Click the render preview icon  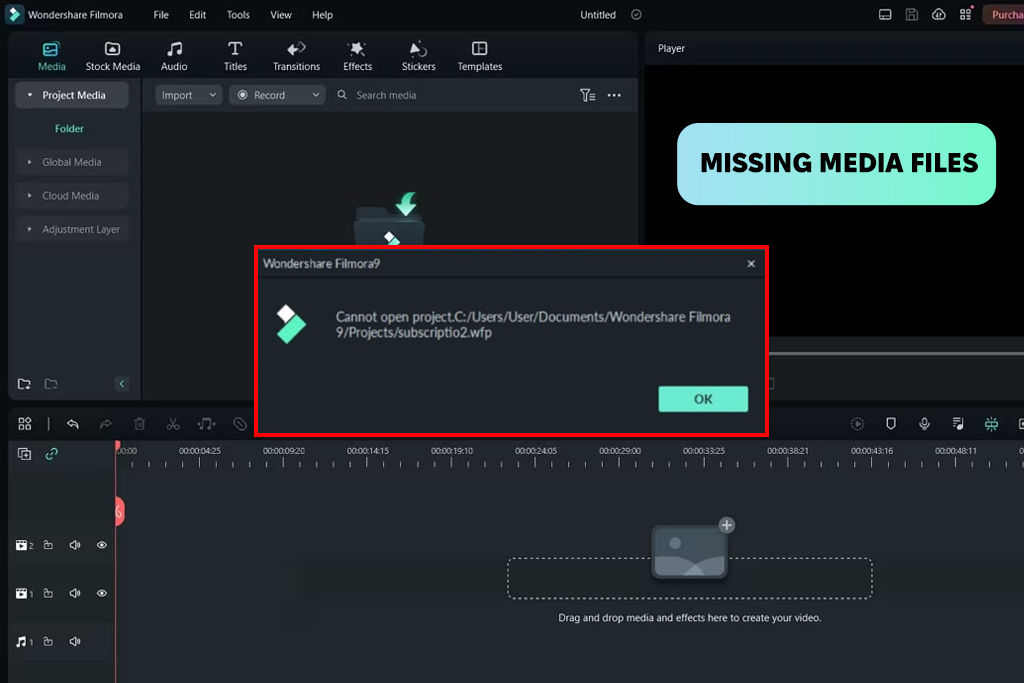[857, 424]
